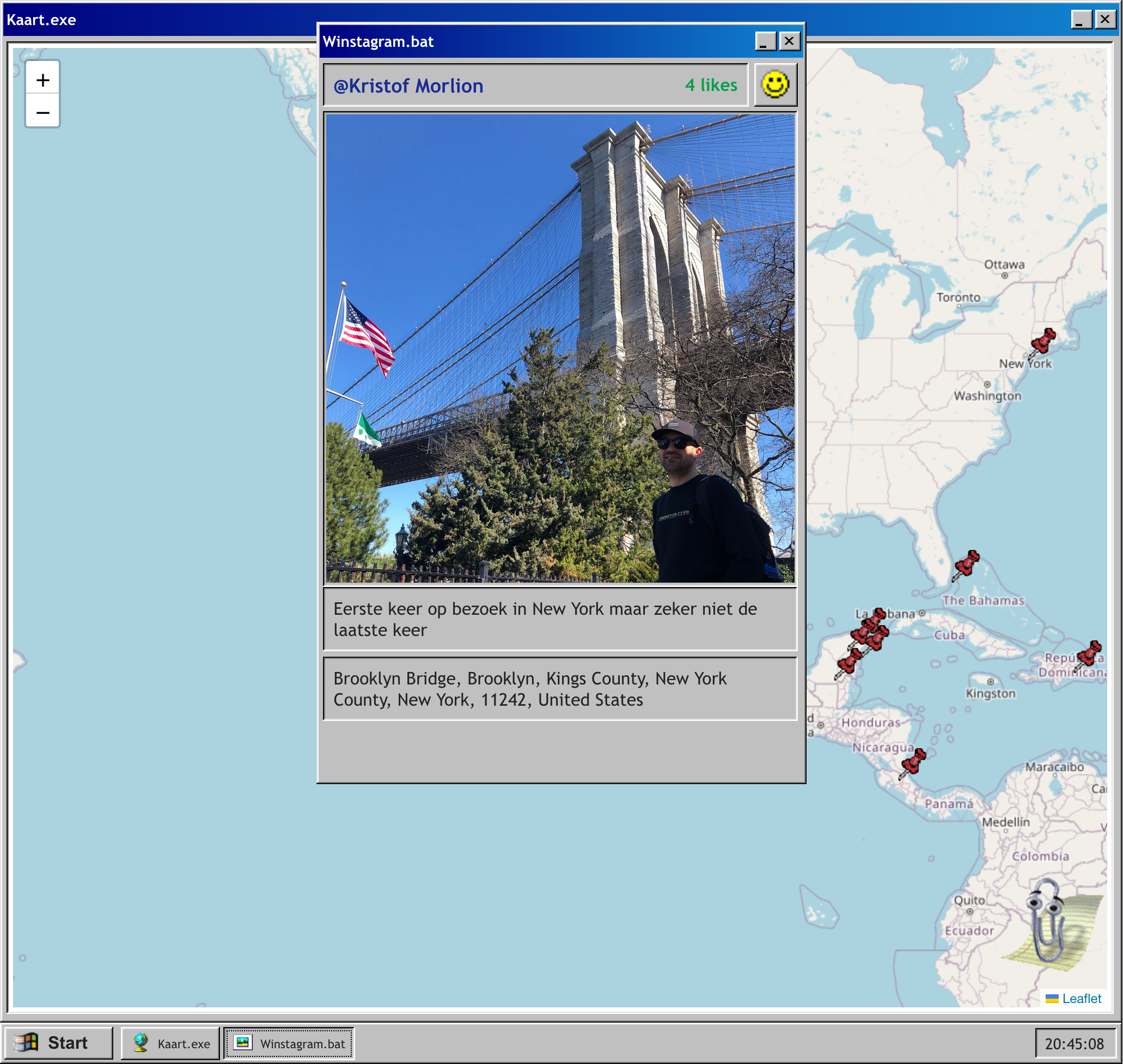This screenshot has width=1123, height=1064.
Task: Click the @Kristof Morlion username
Action: click(x=408, y=85)
